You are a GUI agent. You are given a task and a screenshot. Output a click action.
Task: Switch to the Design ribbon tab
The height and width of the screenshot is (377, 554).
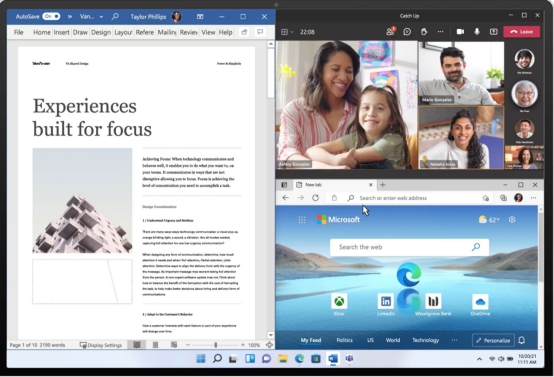click(101, 32)
